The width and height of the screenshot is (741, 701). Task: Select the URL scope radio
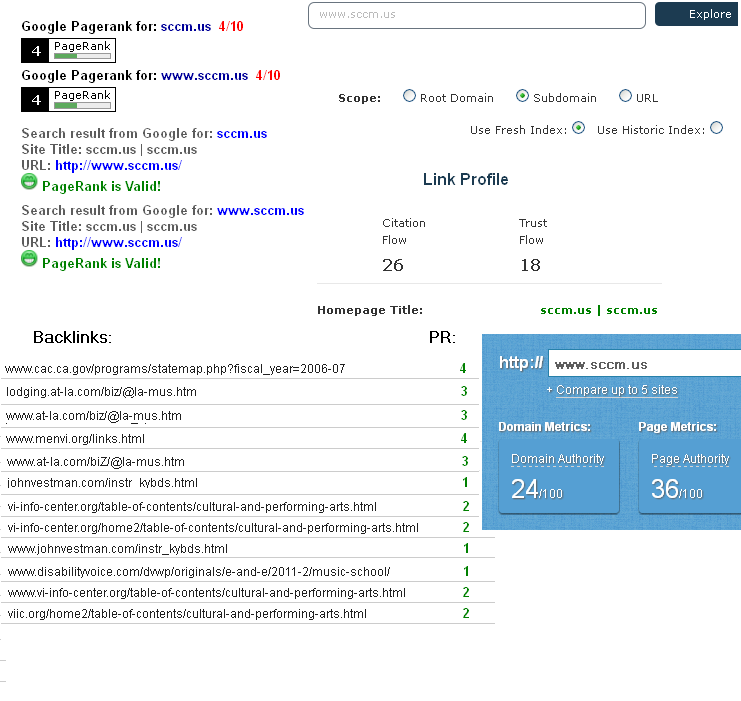(625, 96)
